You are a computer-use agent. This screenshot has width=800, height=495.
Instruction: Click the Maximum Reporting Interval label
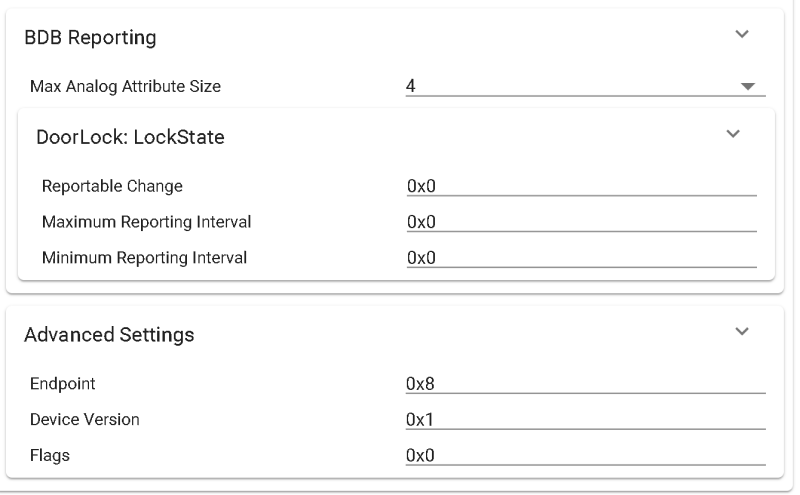146,221
